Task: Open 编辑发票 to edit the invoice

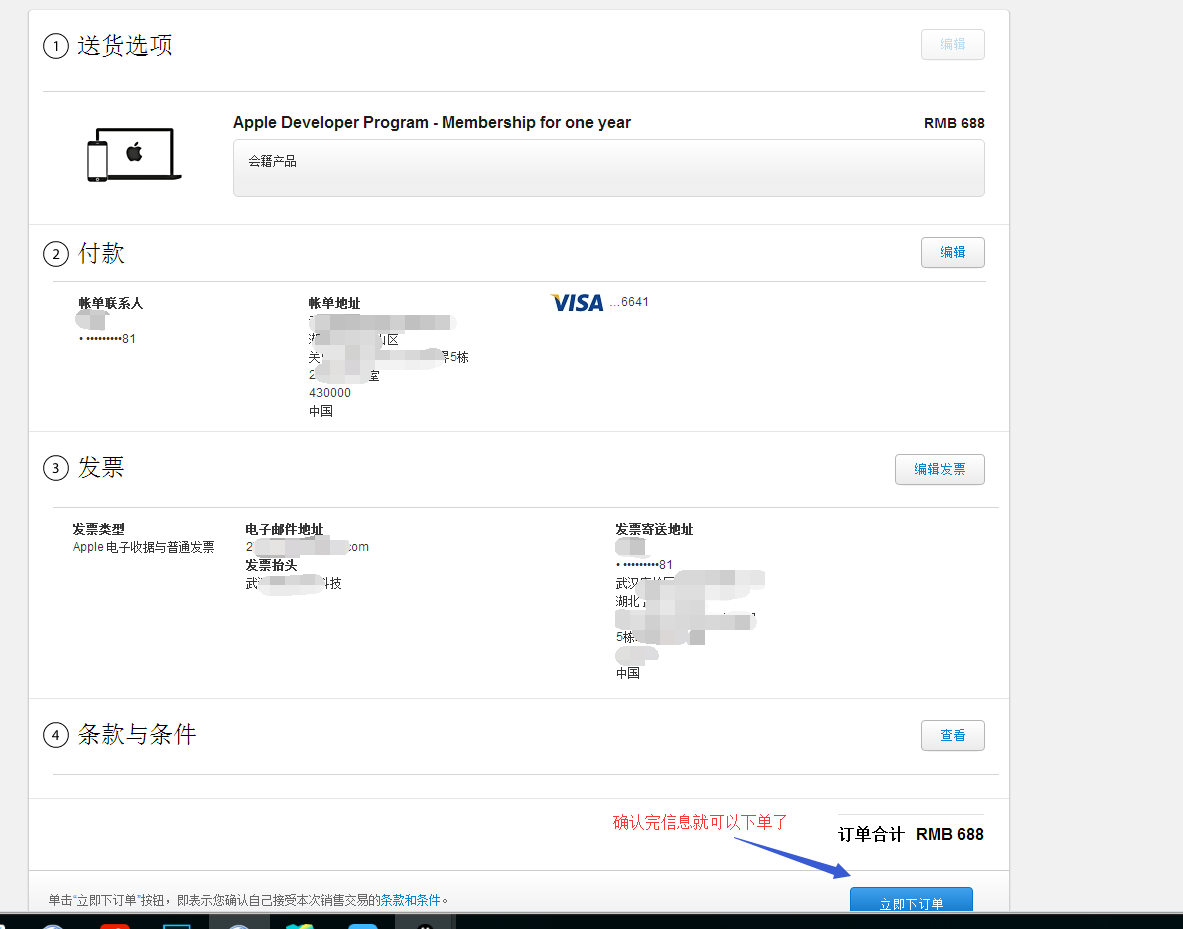Action: tap(939, 469)
